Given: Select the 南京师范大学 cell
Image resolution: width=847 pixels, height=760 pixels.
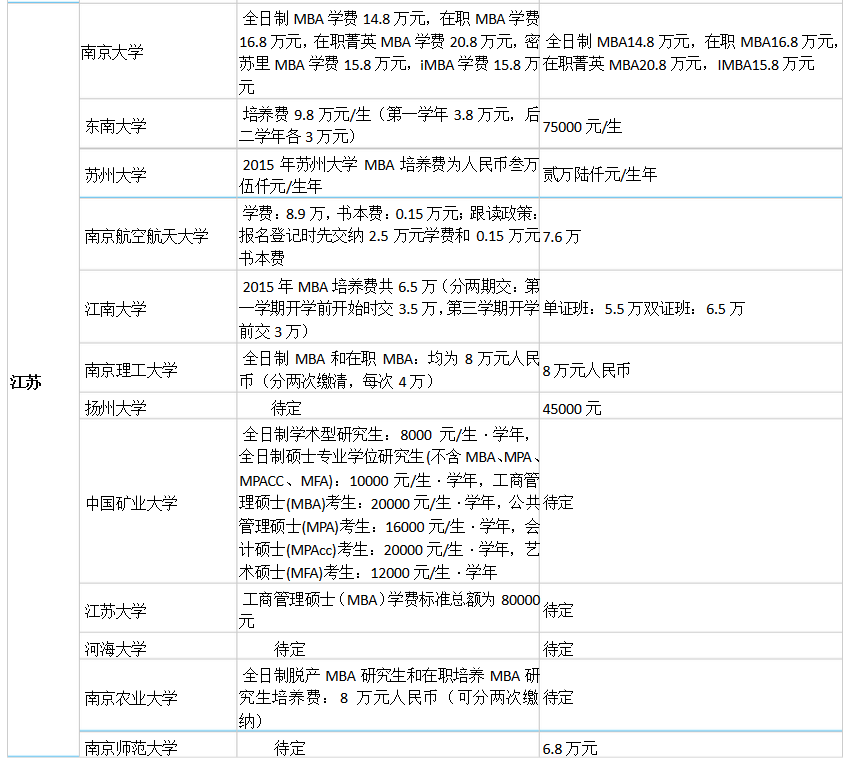Looking at the screenshot, I should [158, 745].
